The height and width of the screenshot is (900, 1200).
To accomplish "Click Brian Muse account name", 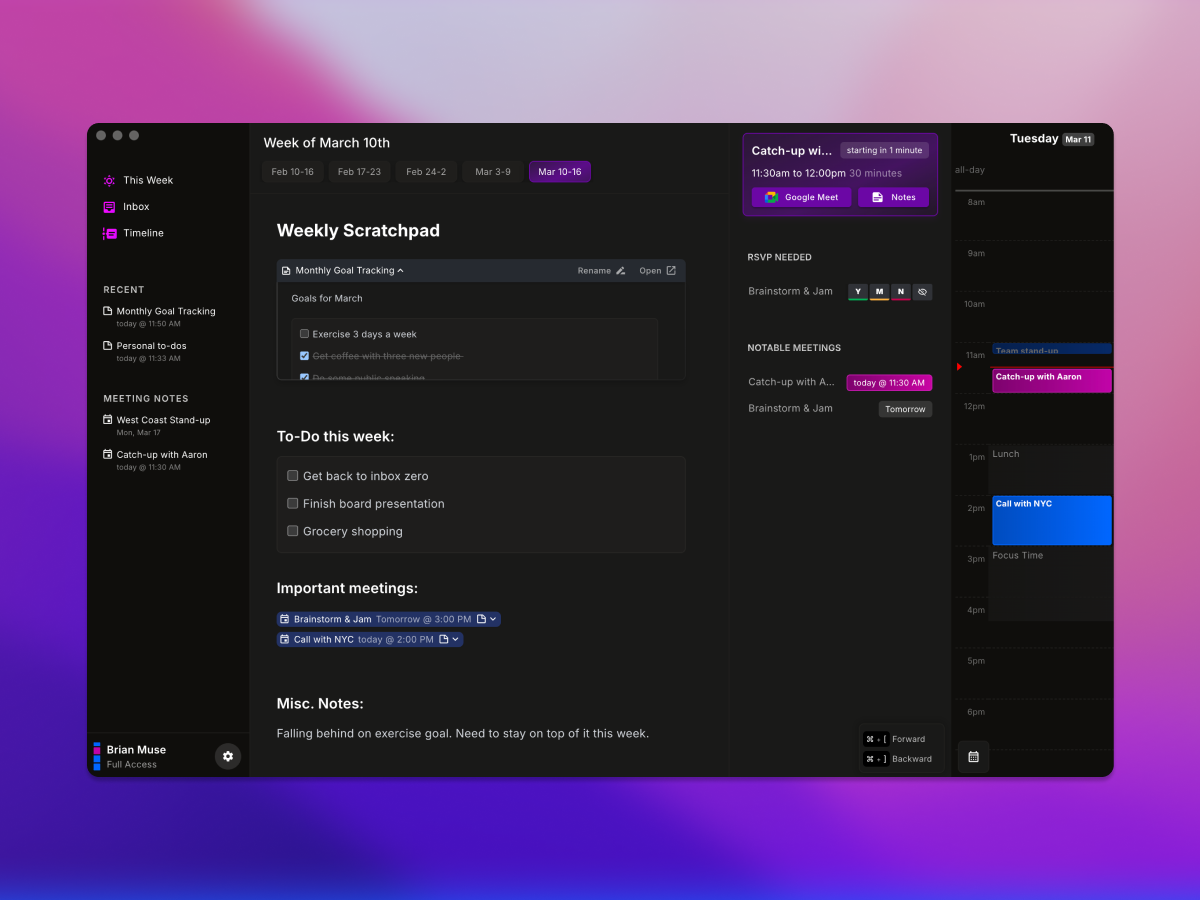I will coord(136,750).
